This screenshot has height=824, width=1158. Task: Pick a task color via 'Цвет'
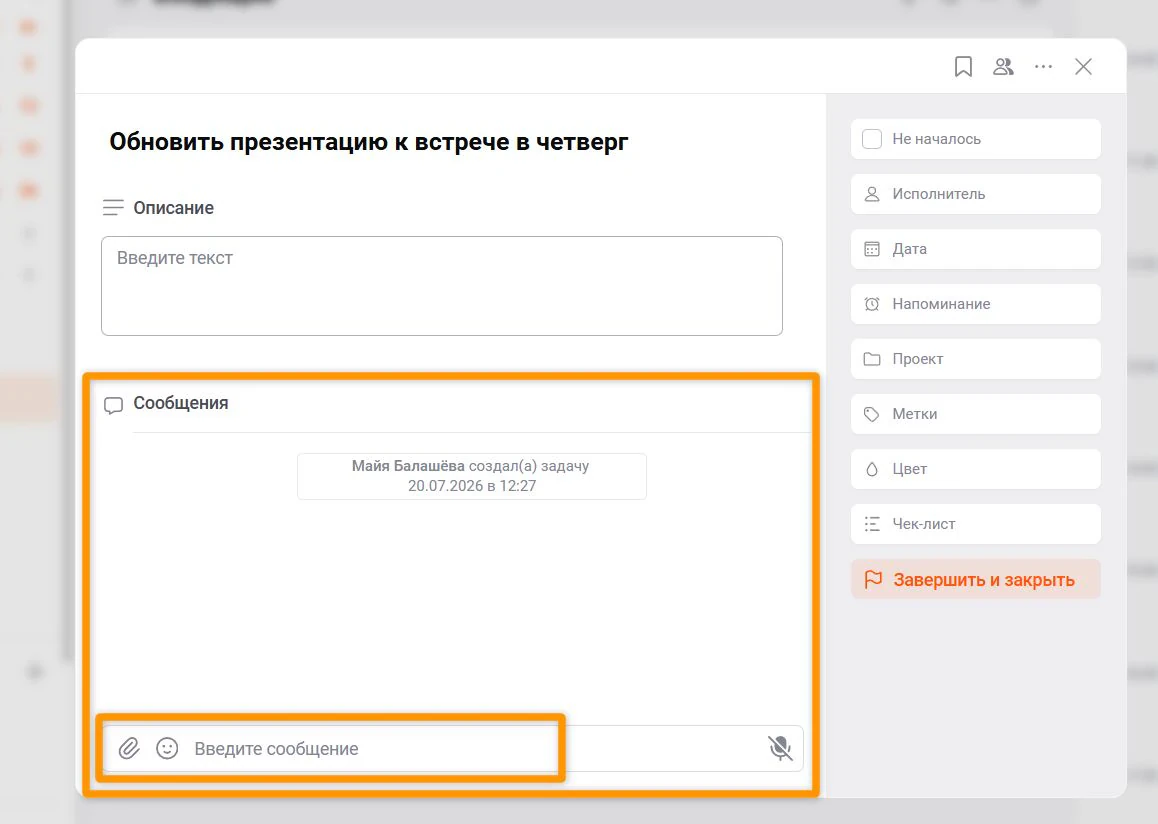coord(976,469)
